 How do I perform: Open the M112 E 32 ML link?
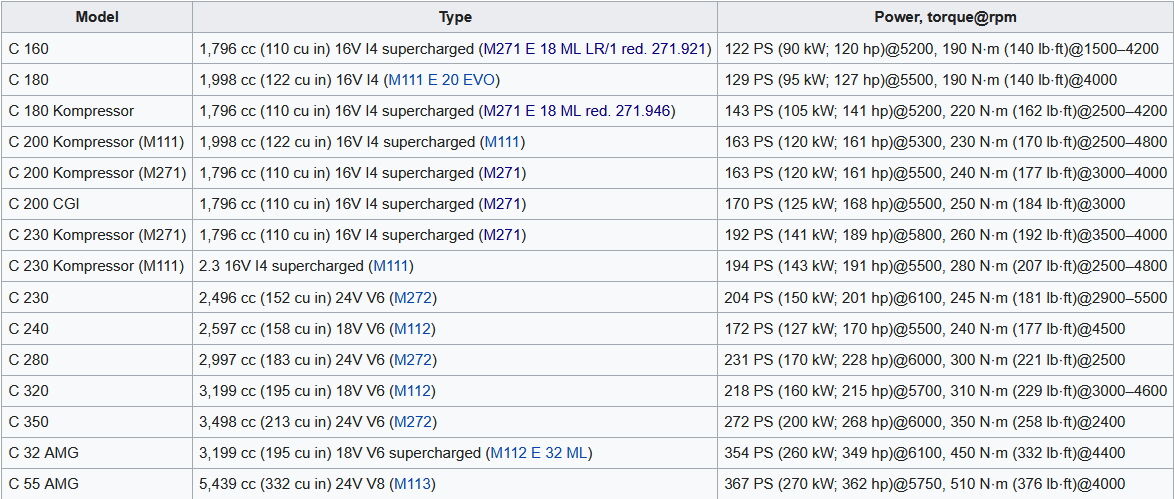pyautogui.click(x=538, y=453)
